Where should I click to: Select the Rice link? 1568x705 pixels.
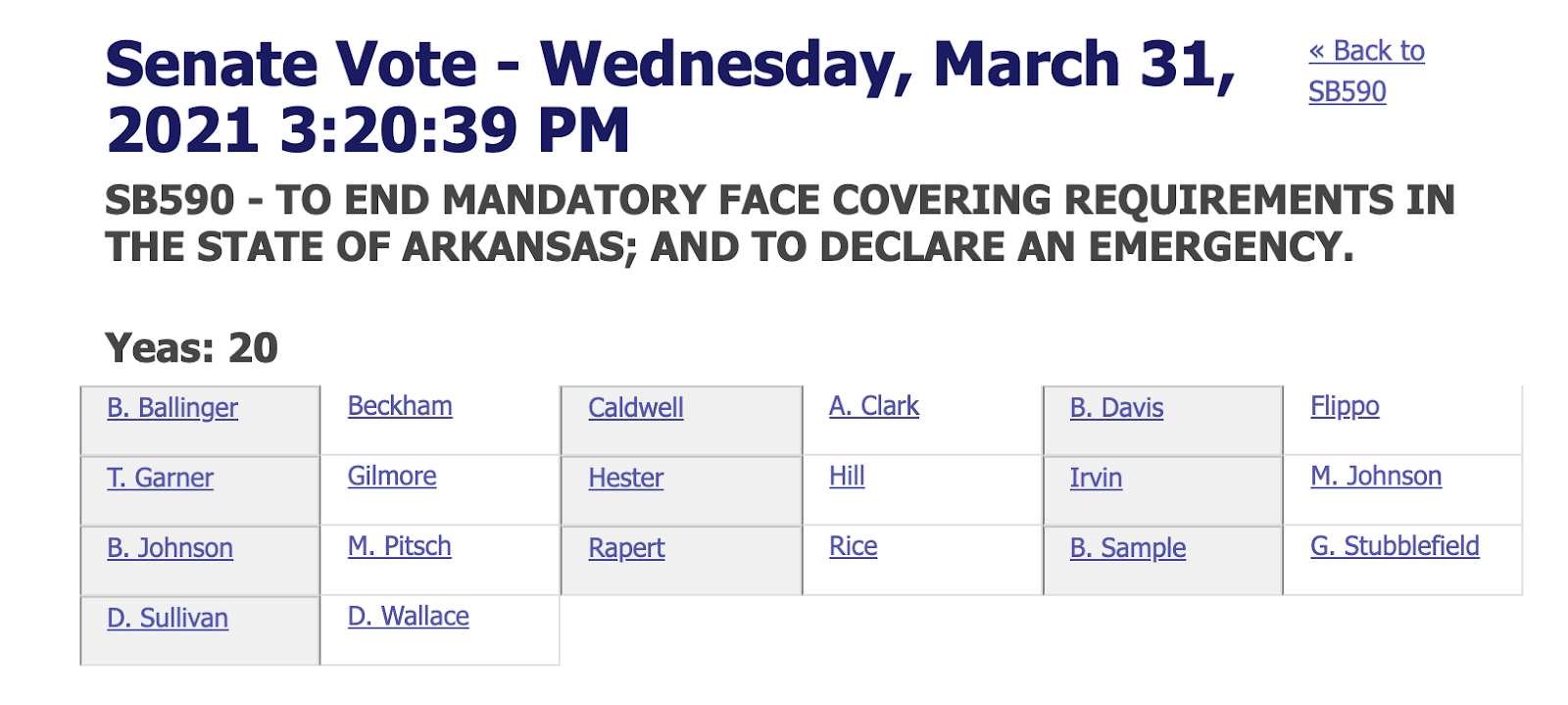coord(853,546)
